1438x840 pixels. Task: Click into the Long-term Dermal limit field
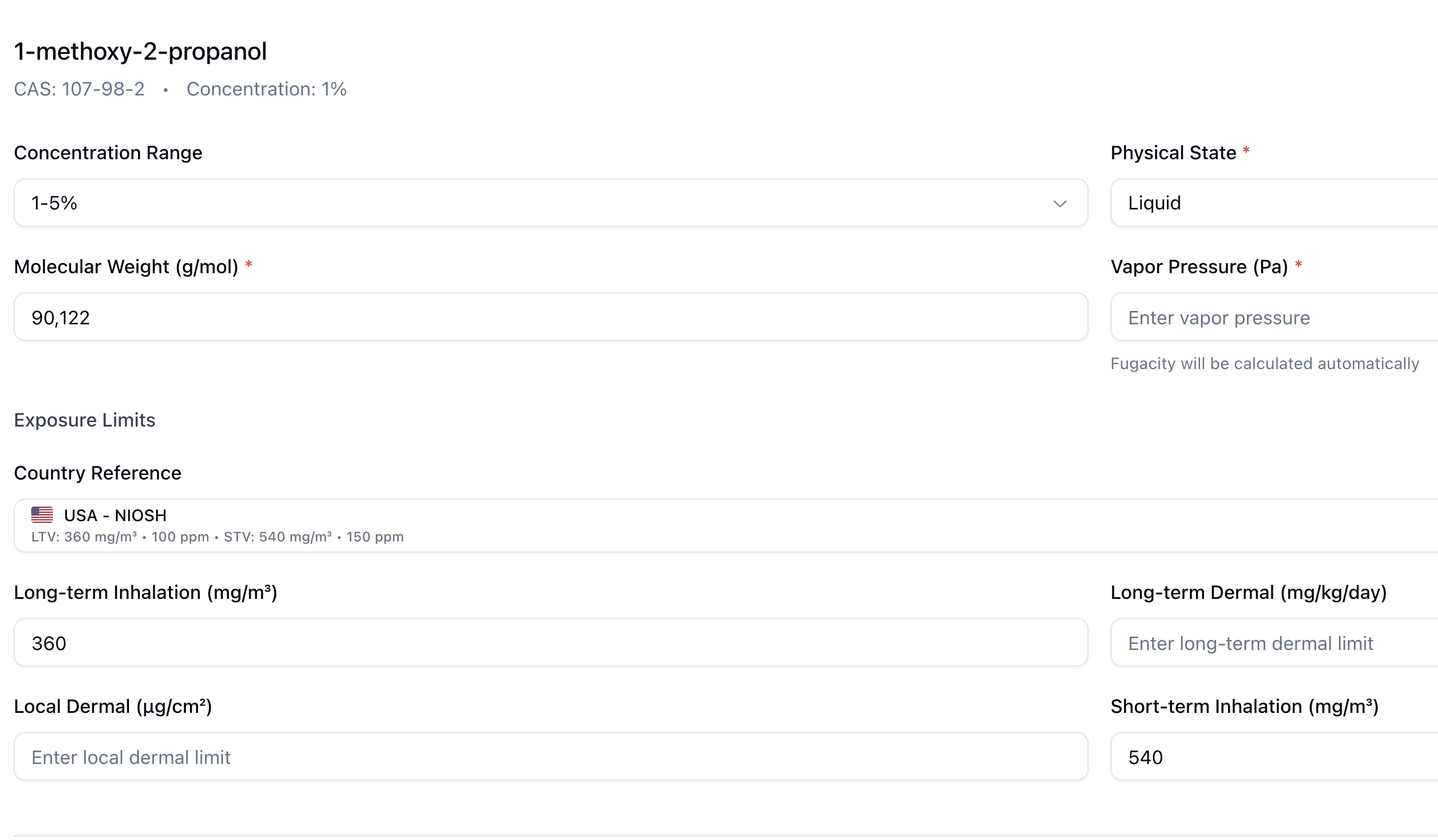point(1272,643)
